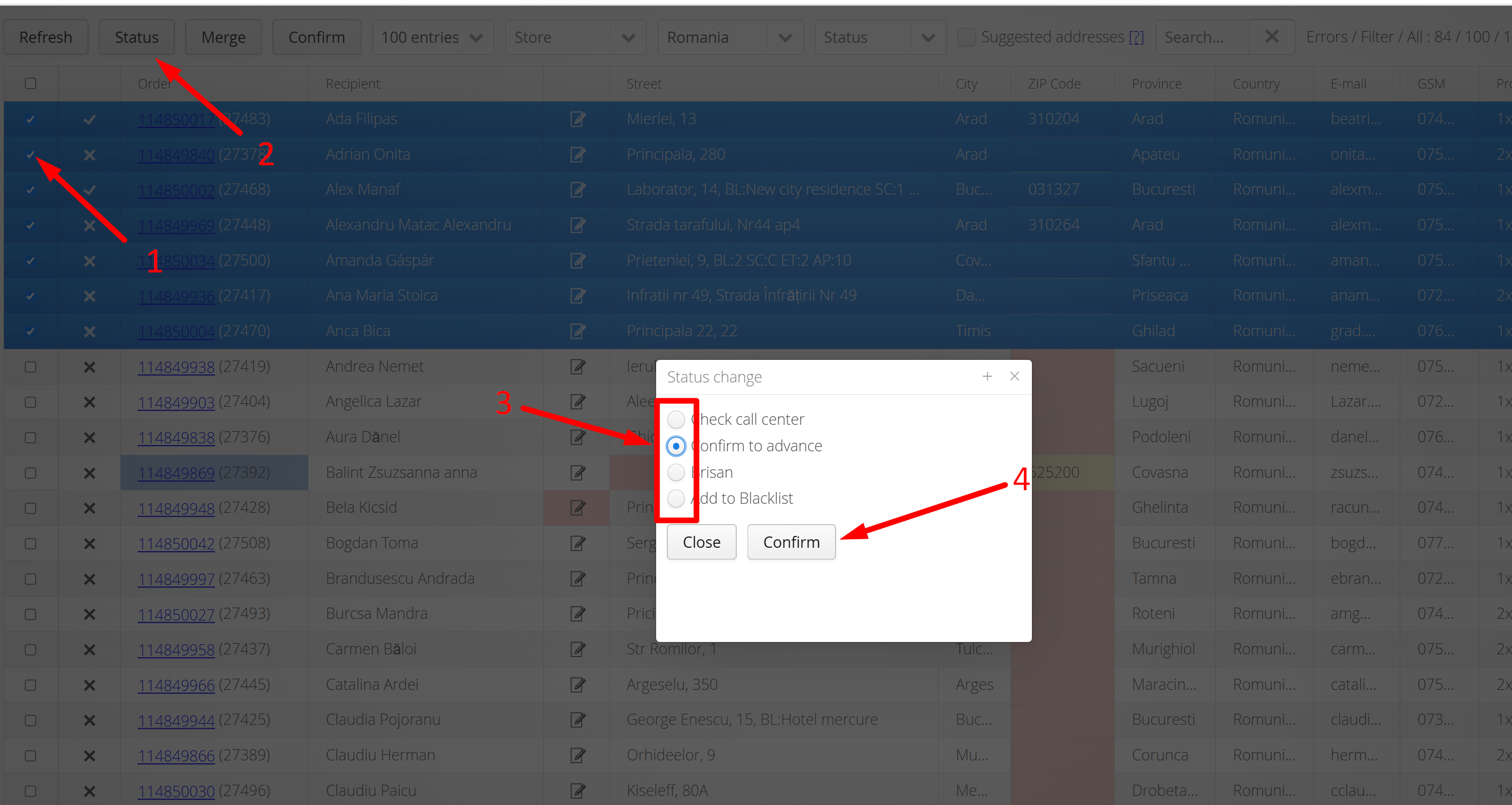Click the edit icon for Ada Filipas
The width and height of the screenshot is (1512, 805).
pos(578,120)
